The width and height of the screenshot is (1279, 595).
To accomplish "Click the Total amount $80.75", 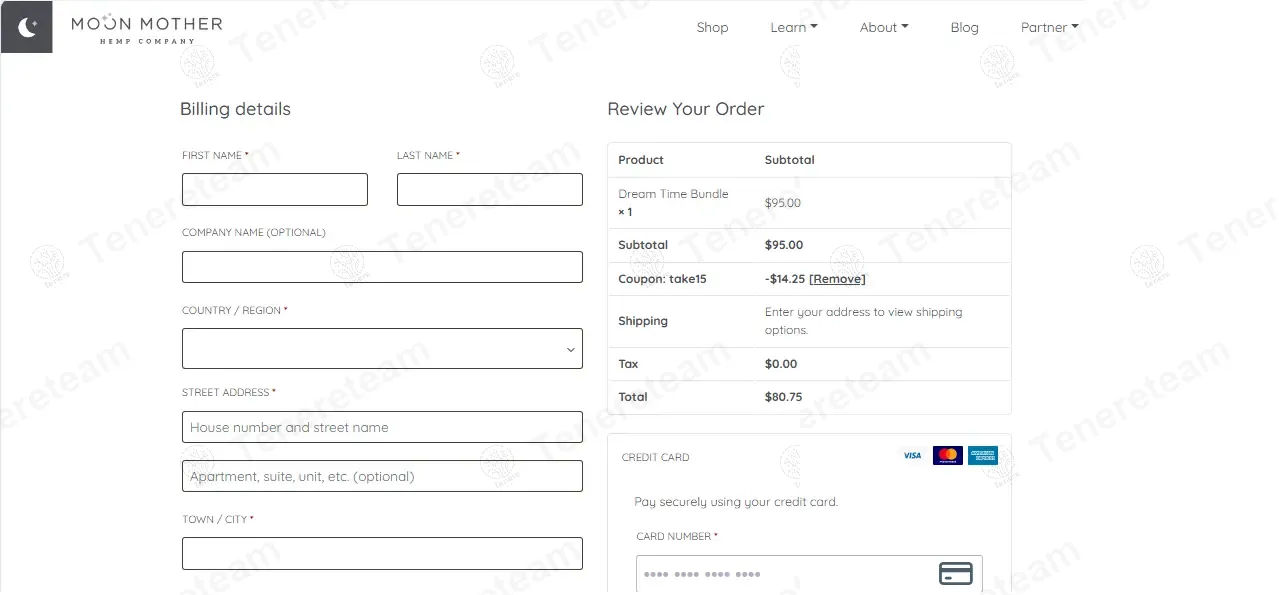I will tap(783, 397).
